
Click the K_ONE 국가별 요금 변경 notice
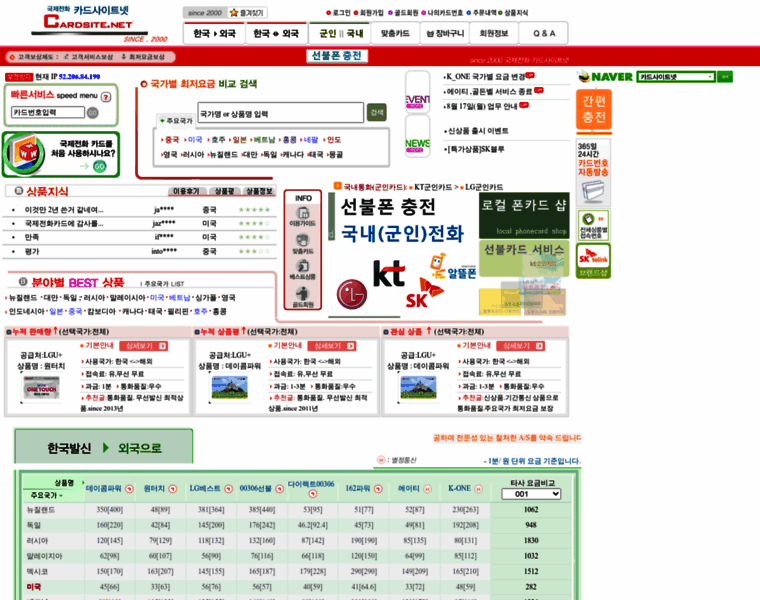485,77
